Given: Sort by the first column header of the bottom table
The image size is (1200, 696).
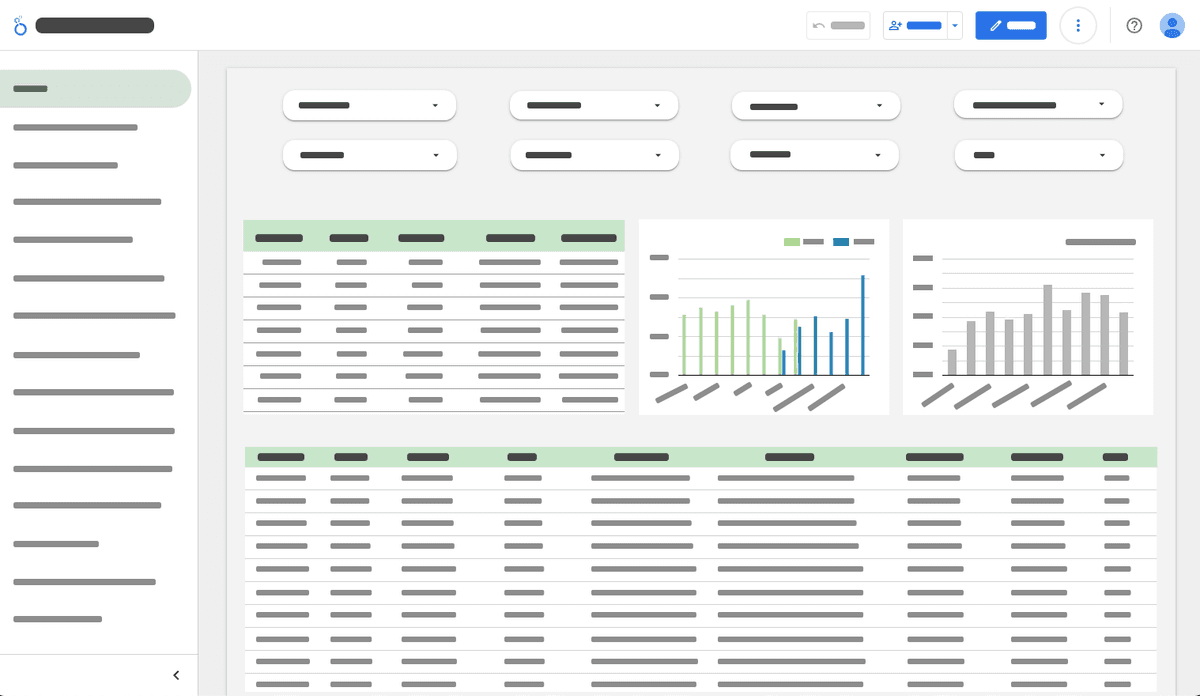Looking at the screenshot, I should [x=281, y=457].
